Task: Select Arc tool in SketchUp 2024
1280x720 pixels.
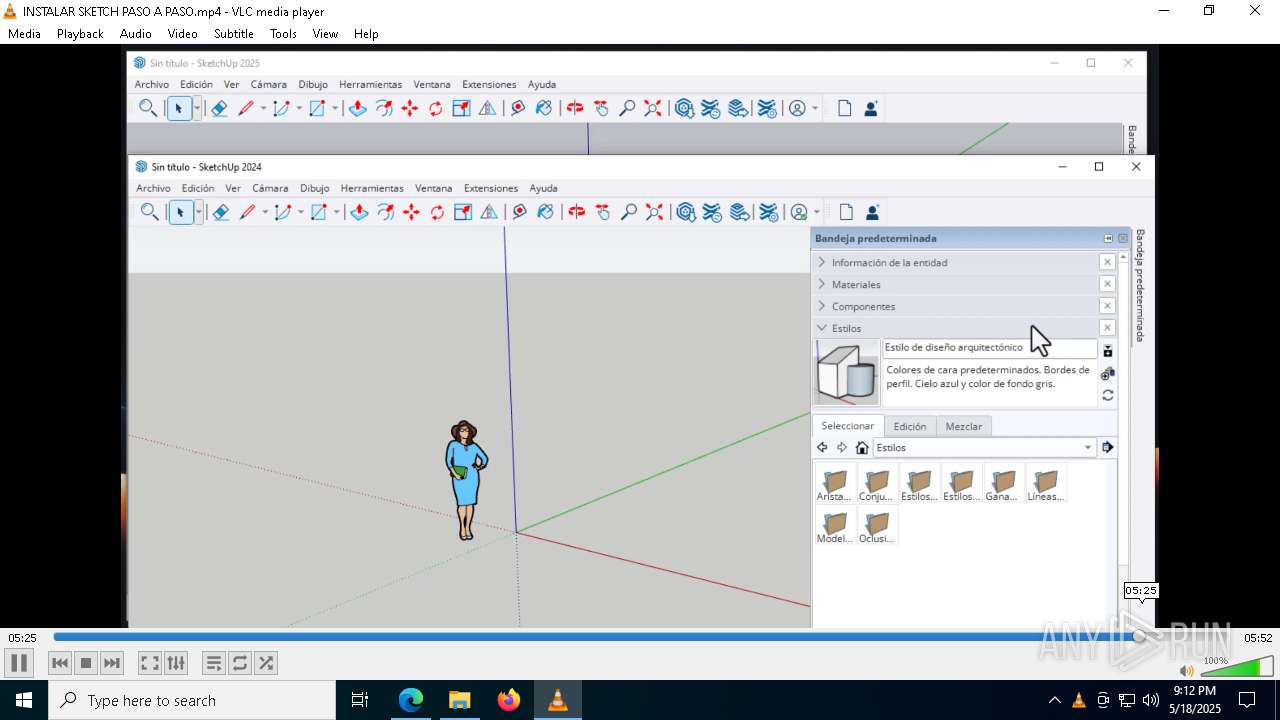Action: pos(283,212)
